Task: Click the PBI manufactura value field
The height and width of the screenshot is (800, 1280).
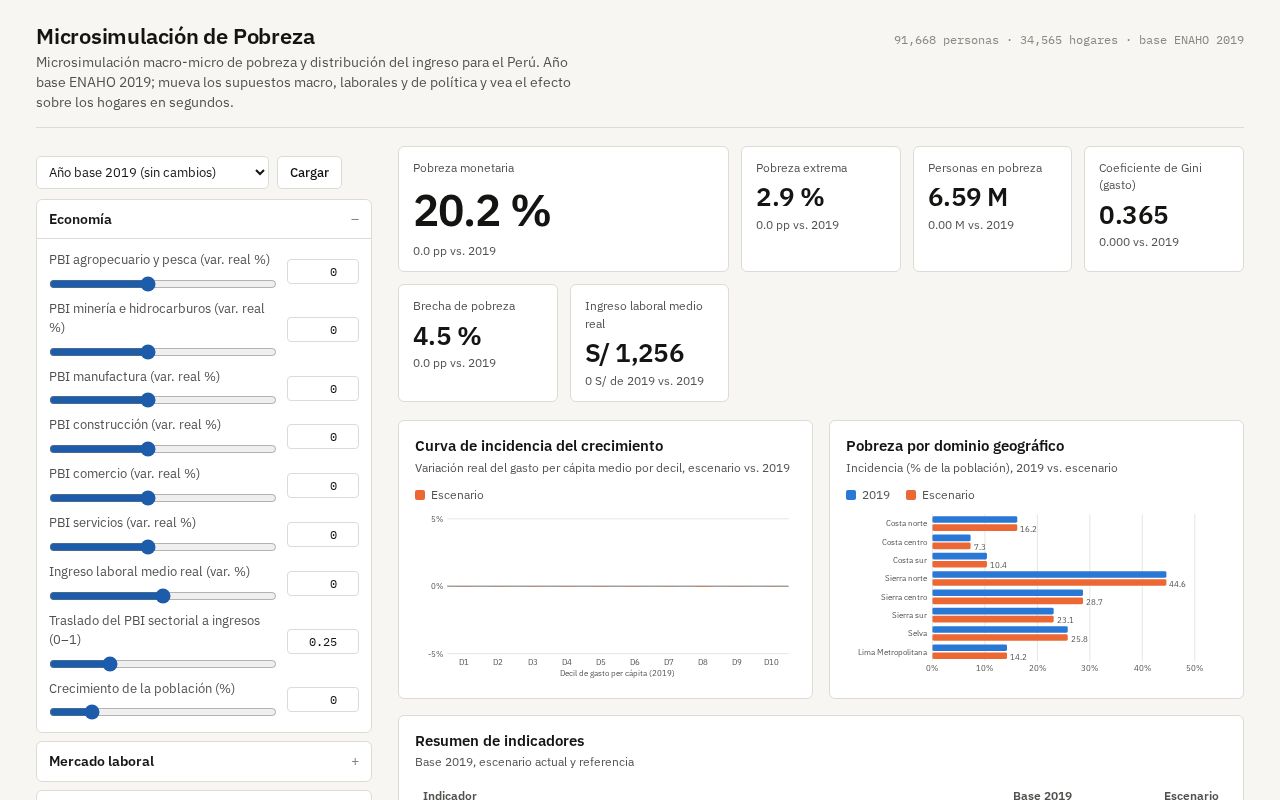Action: (x=323, y=389)
